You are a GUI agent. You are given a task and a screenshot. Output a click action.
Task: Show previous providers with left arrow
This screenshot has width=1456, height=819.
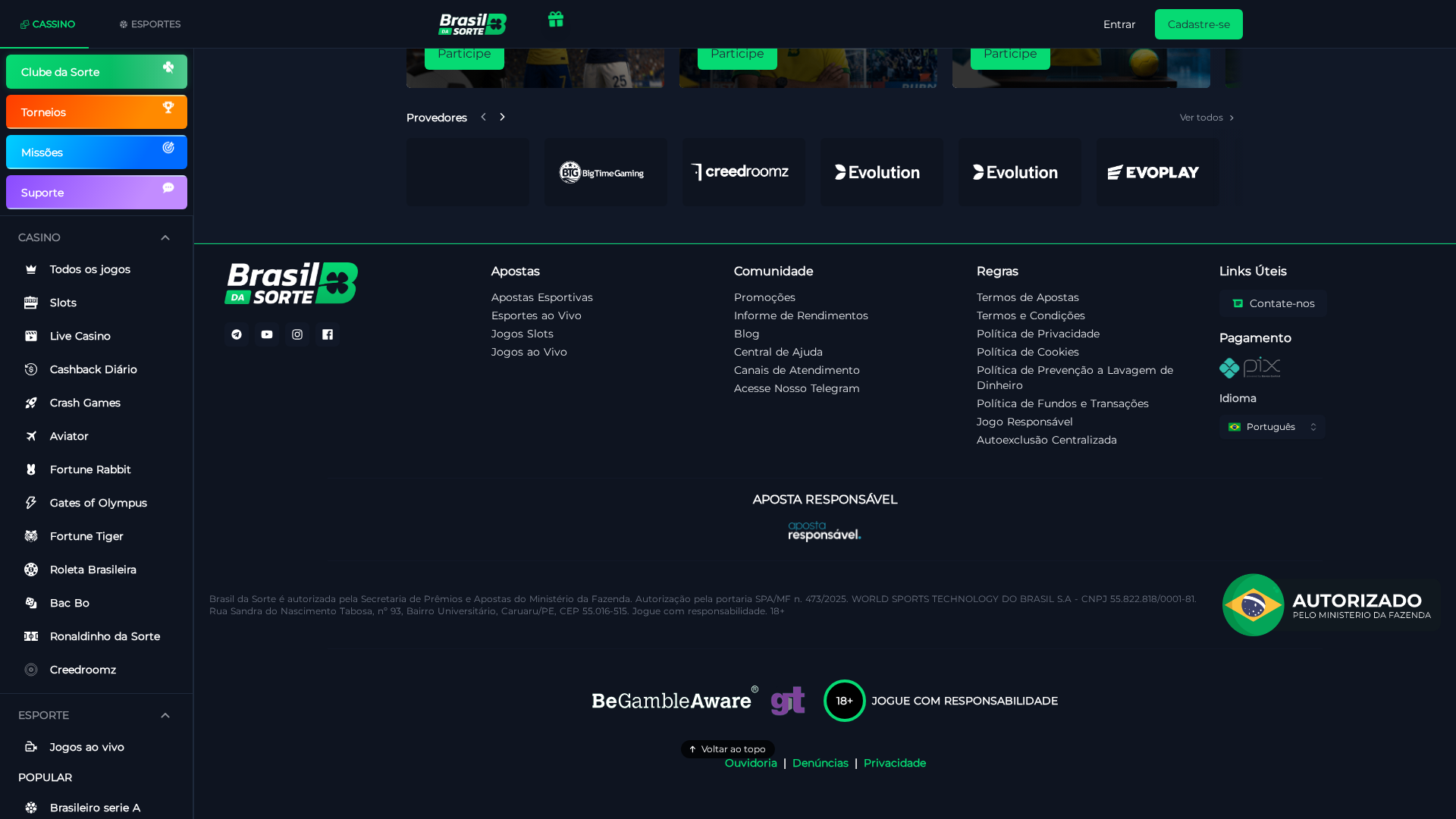pos(483,118)
